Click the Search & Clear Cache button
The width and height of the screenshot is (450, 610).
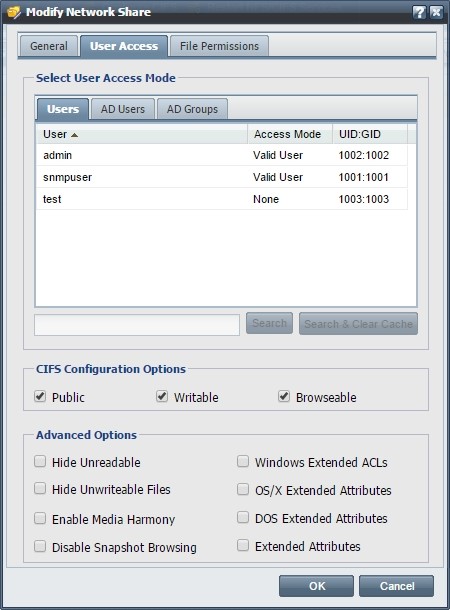click(358, 324)
